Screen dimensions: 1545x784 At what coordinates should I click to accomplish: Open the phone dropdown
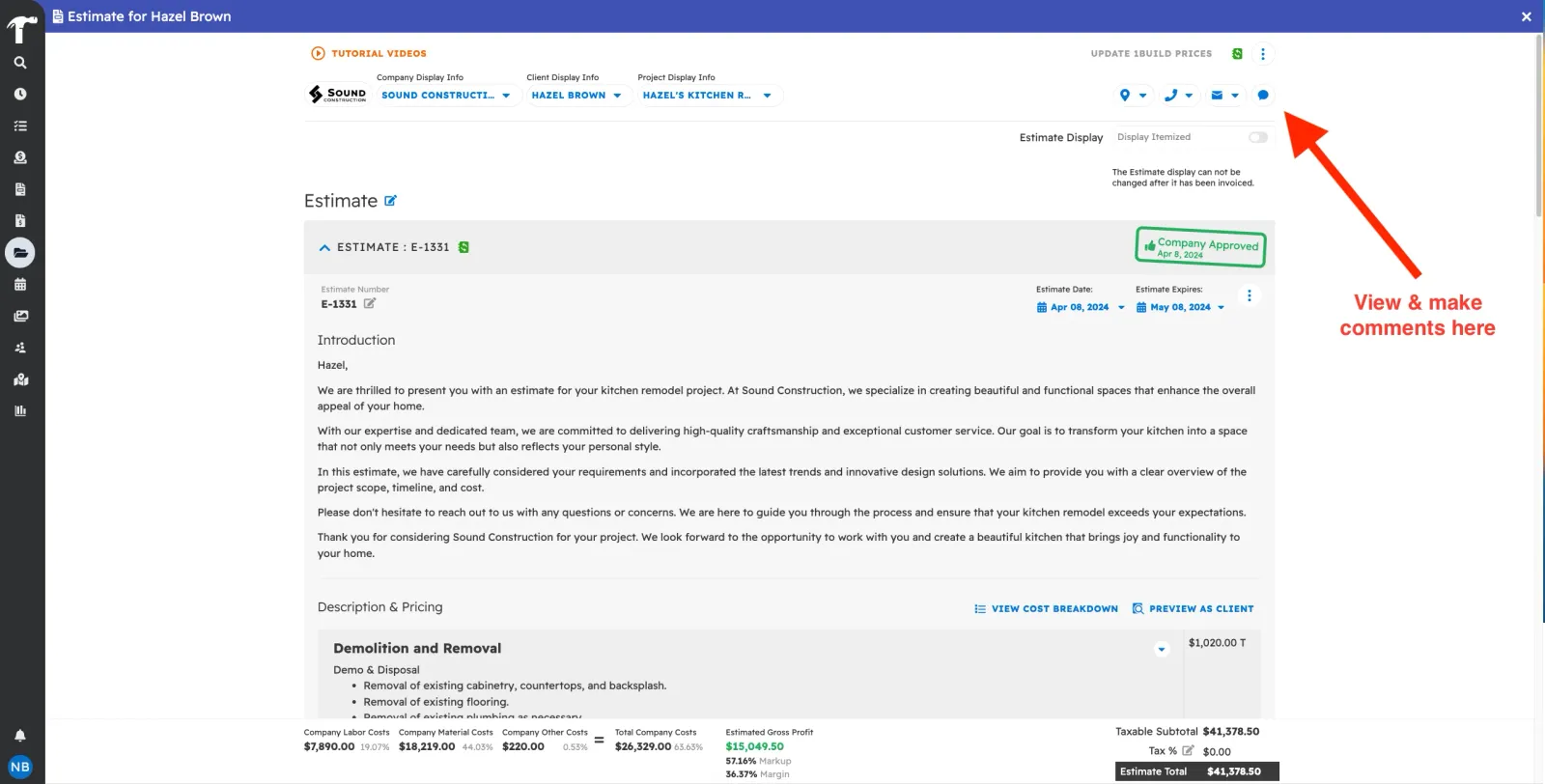click(1179, 96)
